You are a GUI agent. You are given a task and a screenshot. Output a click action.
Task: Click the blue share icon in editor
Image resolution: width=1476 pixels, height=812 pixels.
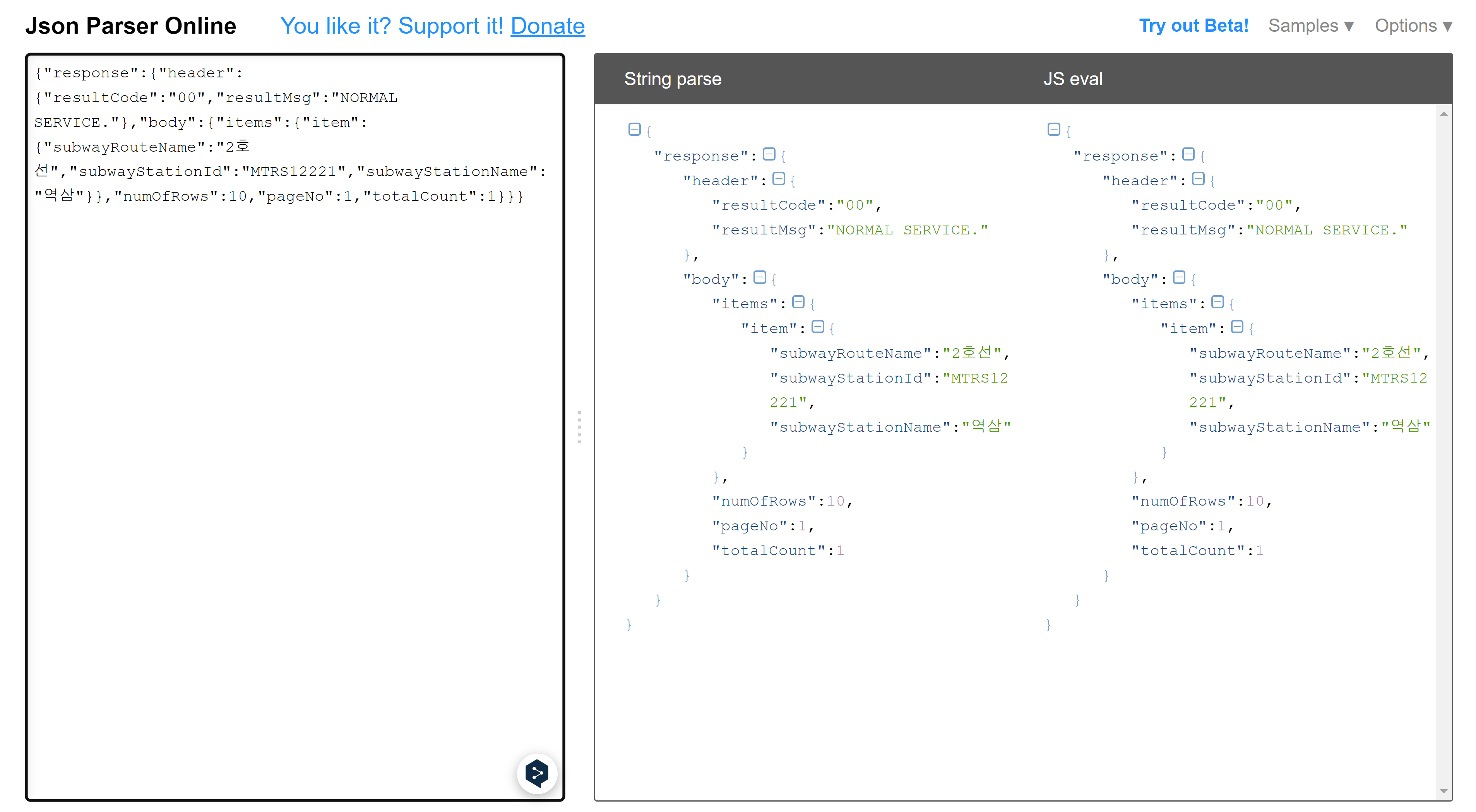(537, 774)
